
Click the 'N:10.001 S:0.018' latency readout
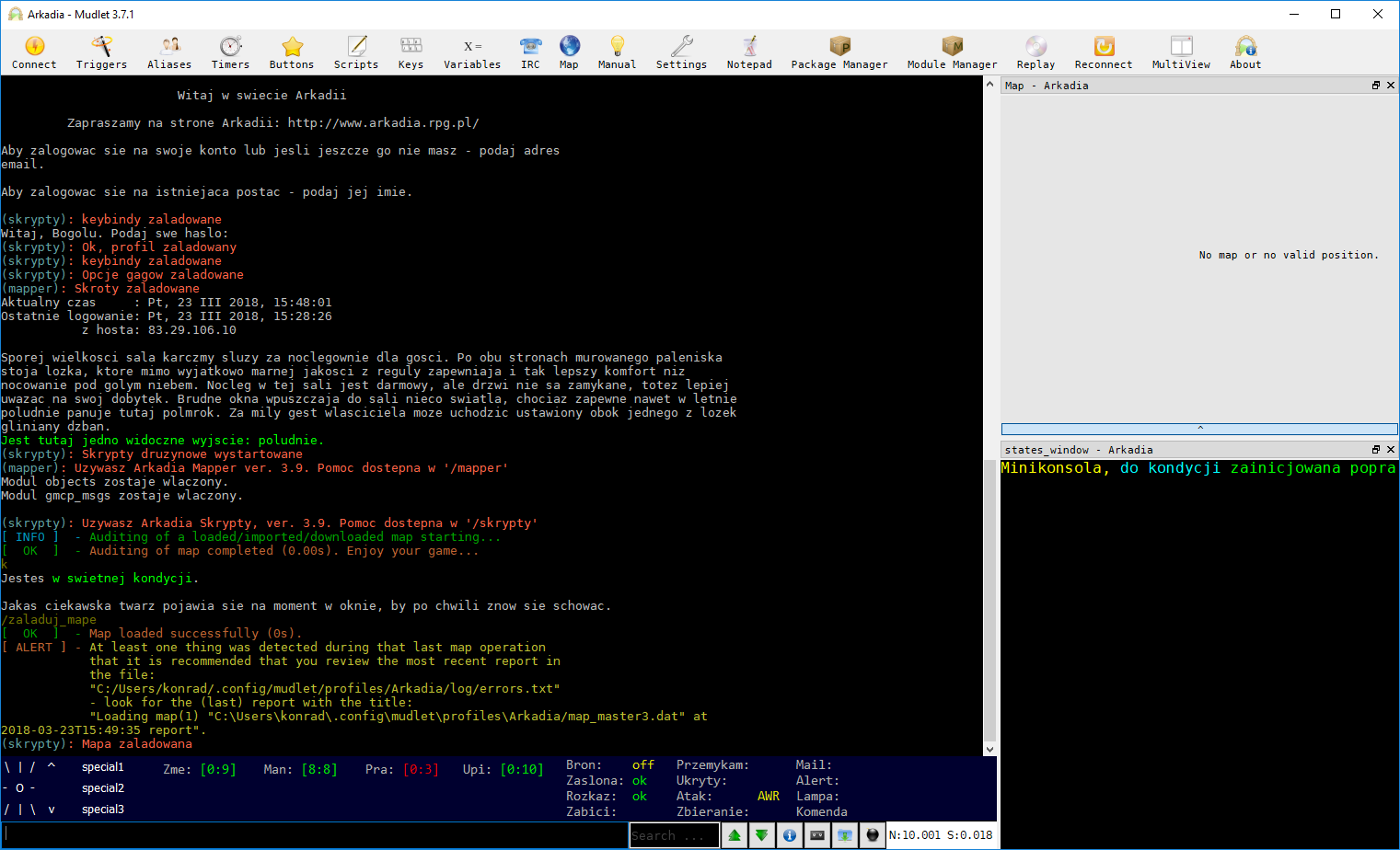941,835
